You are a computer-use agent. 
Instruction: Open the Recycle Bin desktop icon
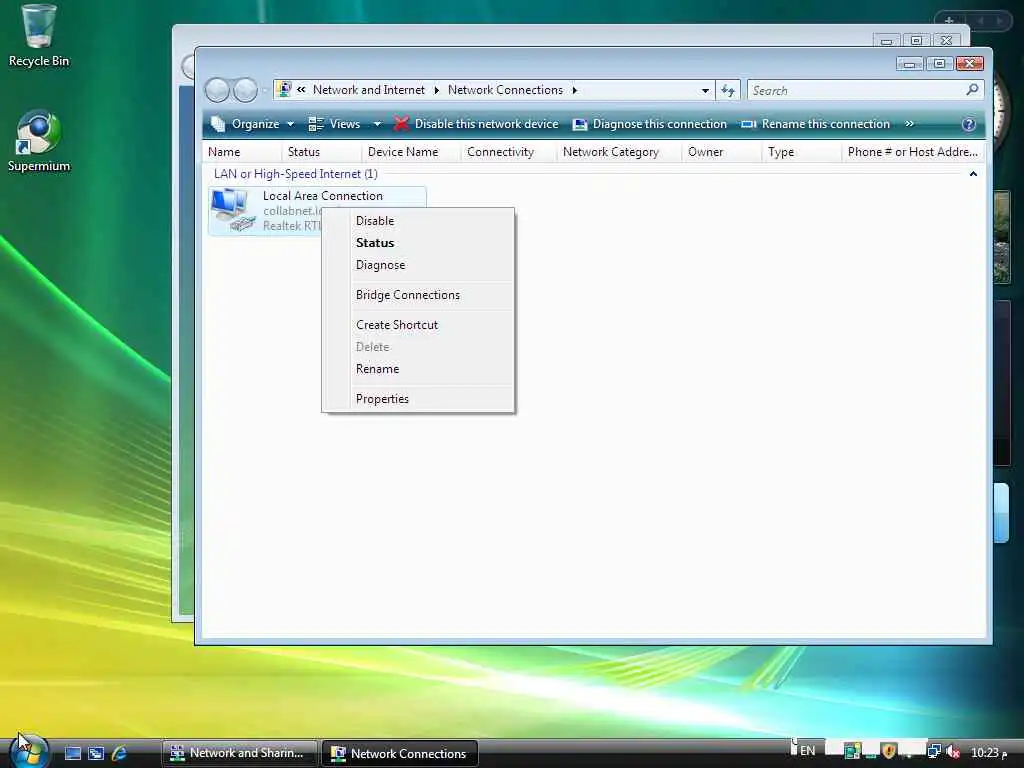(38, 36)
